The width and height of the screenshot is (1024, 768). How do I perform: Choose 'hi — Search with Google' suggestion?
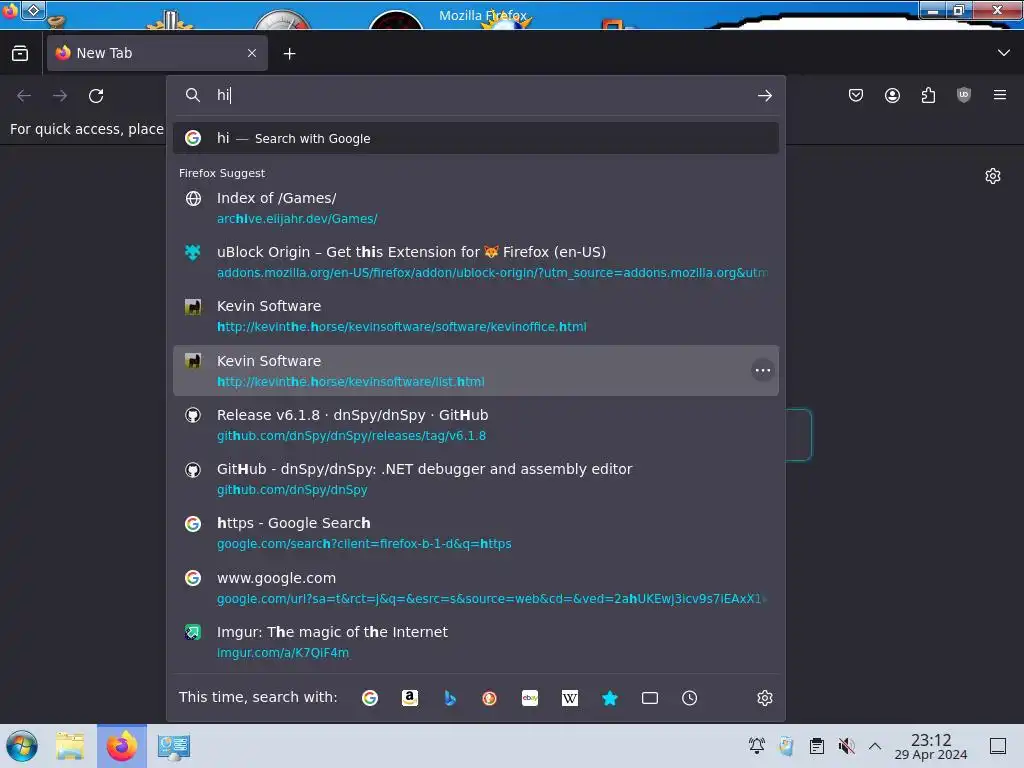pyautogui.click(x=475, y=138)
